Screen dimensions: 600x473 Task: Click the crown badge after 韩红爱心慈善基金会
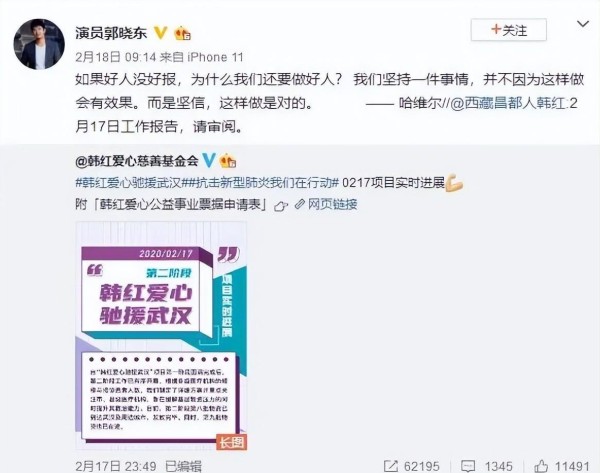227,160
